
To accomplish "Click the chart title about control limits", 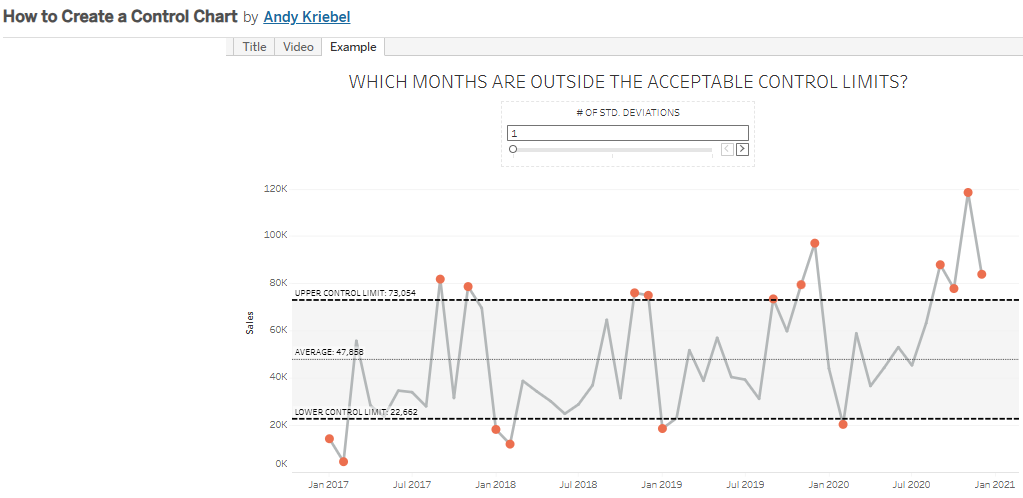I will pyautogui.click(x=628, y=82).
